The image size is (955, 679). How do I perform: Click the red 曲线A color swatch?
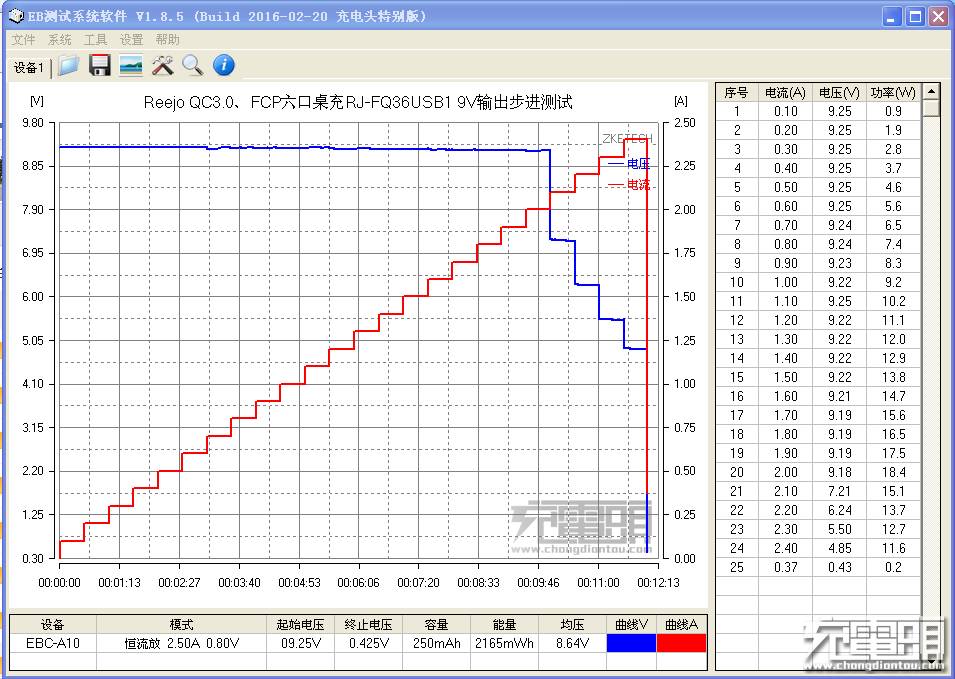tap(682, 643)
